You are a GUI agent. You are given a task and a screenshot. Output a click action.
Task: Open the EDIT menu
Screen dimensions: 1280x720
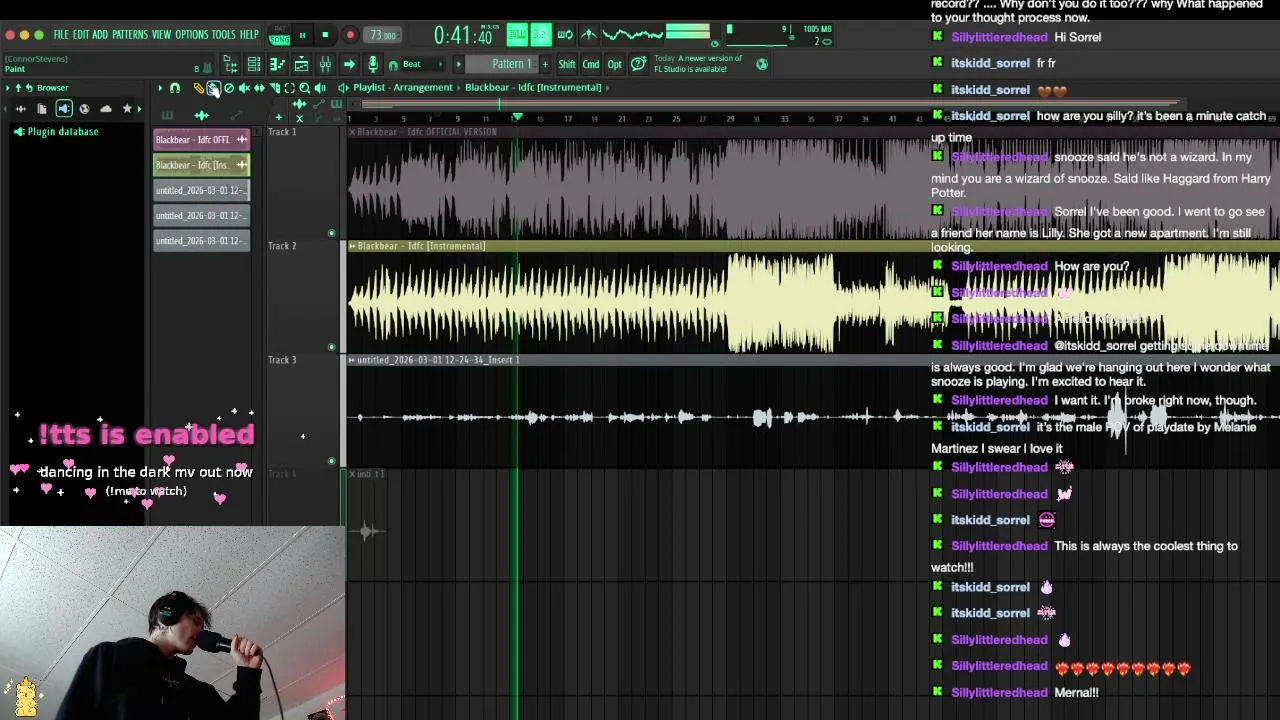click(81, 35)
